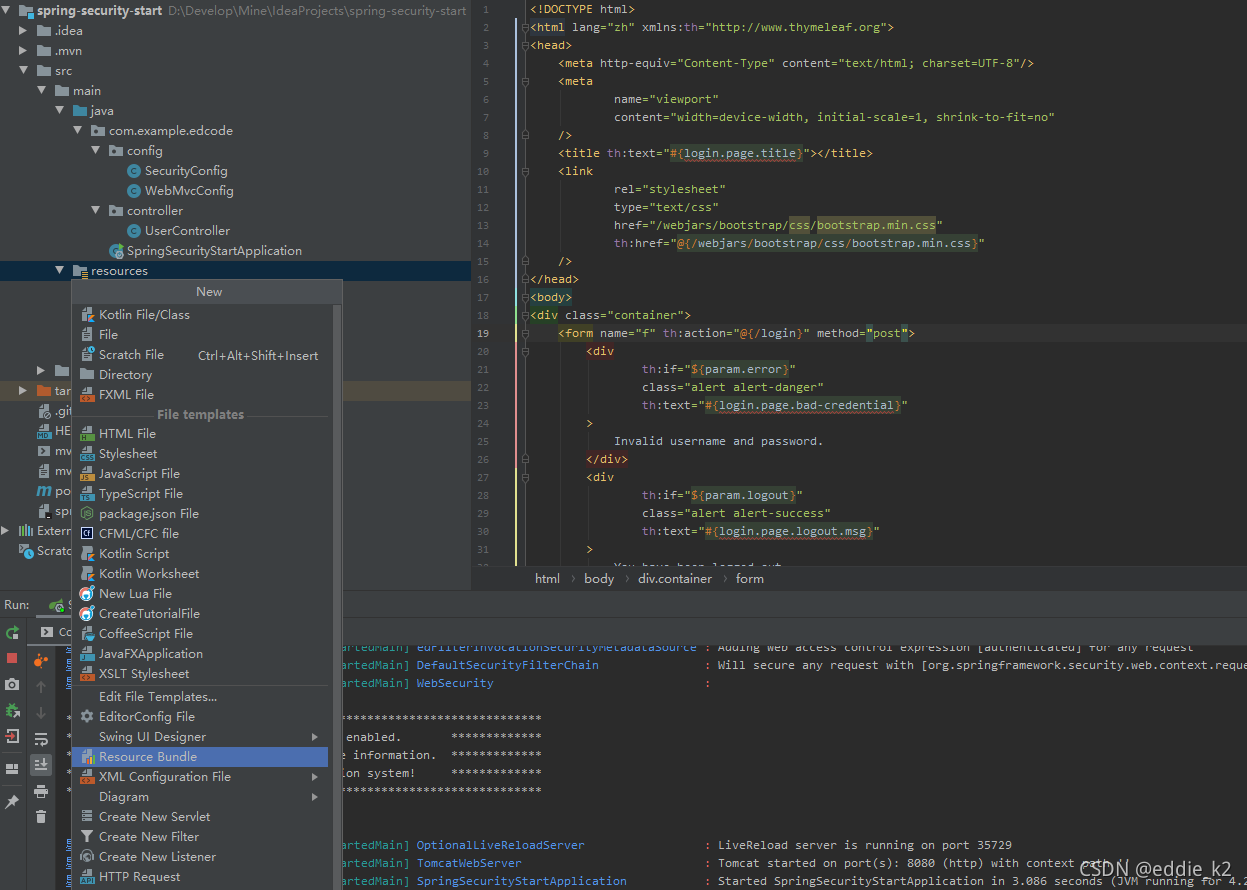The width and height of the screenshot is (1247, 890).
Task: Click the attach debugger bug icon
Action: point(12,710)
